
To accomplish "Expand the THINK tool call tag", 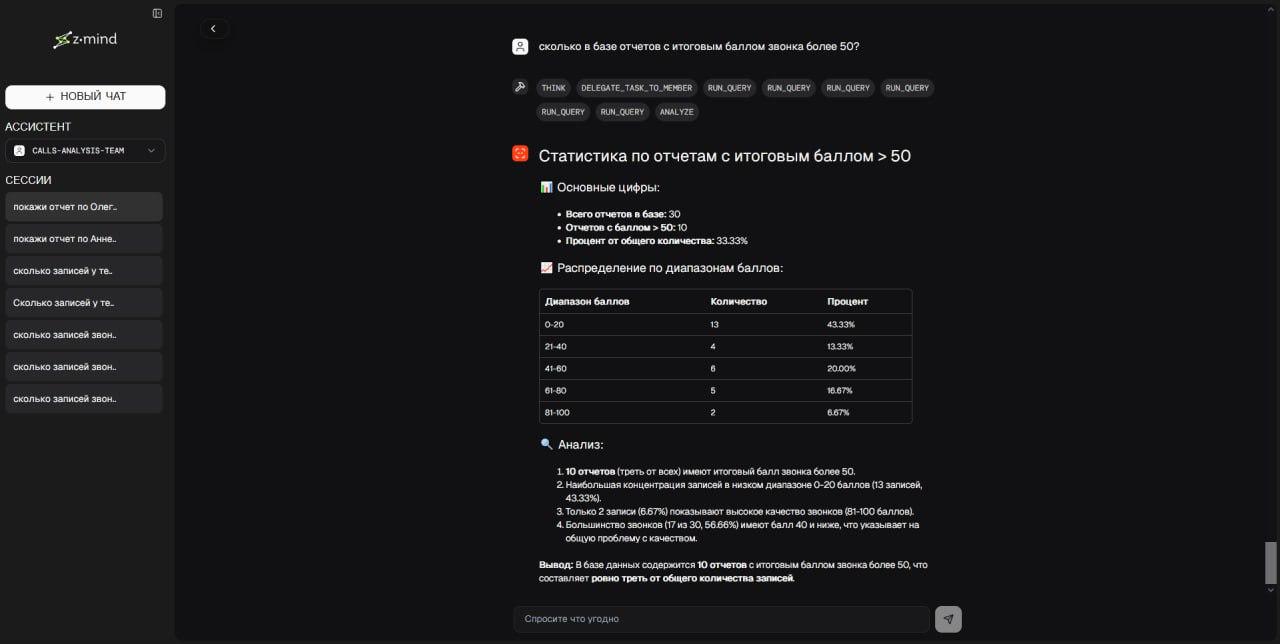I will point(553,88).
